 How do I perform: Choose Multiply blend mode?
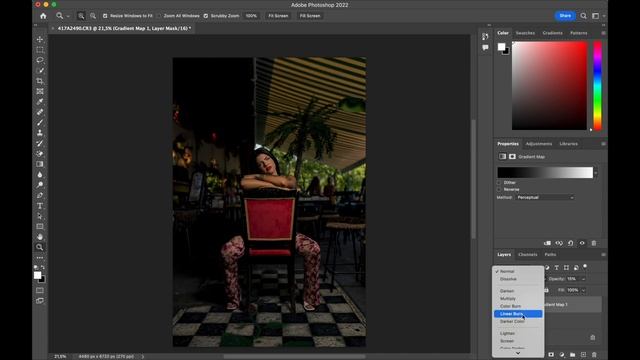pyautogui.click(x=518, y=298)
